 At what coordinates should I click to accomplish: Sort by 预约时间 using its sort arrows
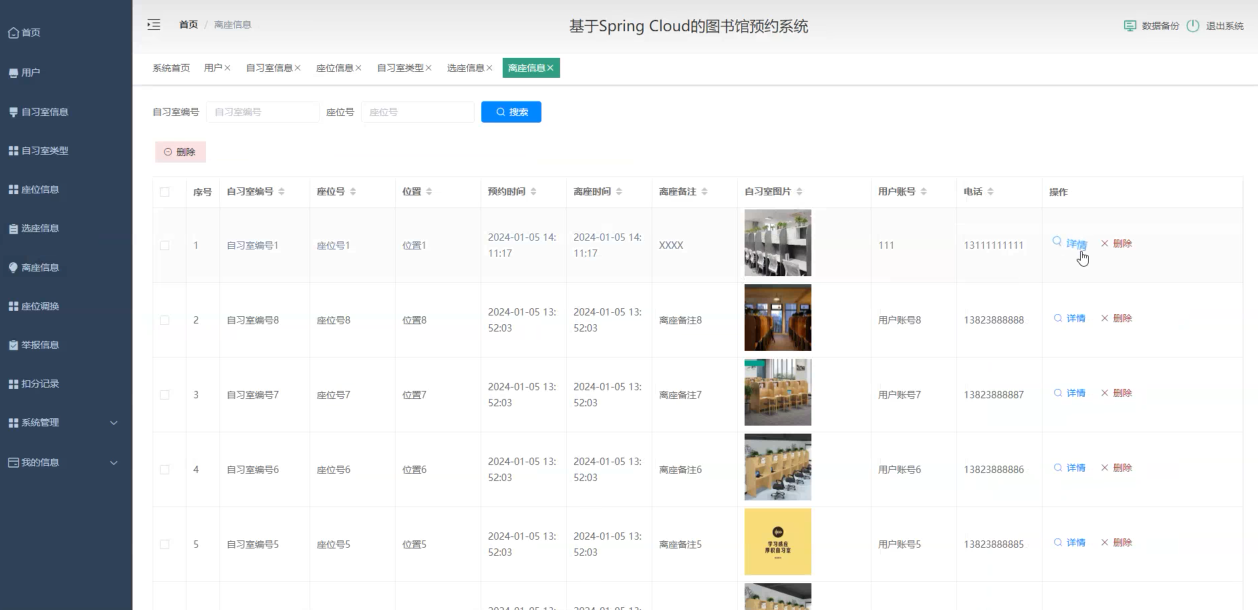coord(534,192)
